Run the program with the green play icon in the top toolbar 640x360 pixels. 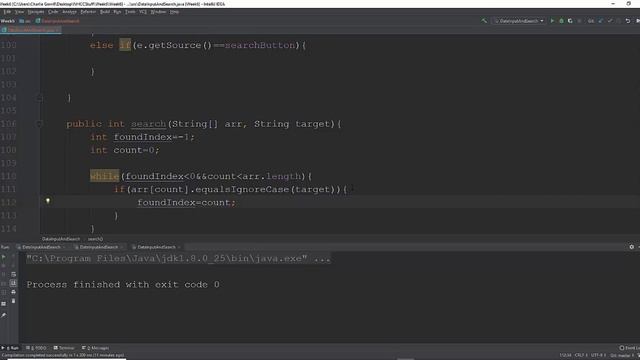click(552, 21)
